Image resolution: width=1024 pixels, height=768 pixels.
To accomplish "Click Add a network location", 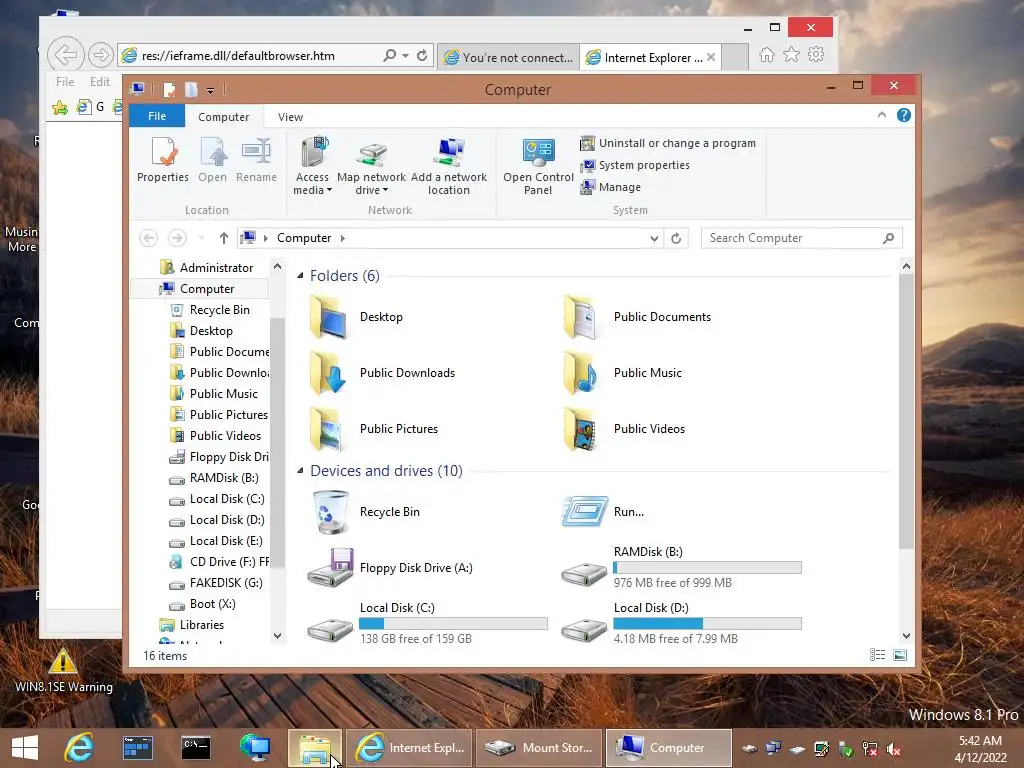I will click(449, 167).
